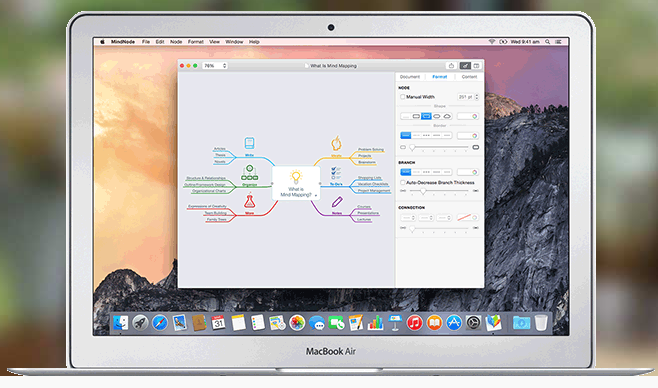Select the pill node shape
Screen dimensions: 658x388
click(x=437, y=116)
